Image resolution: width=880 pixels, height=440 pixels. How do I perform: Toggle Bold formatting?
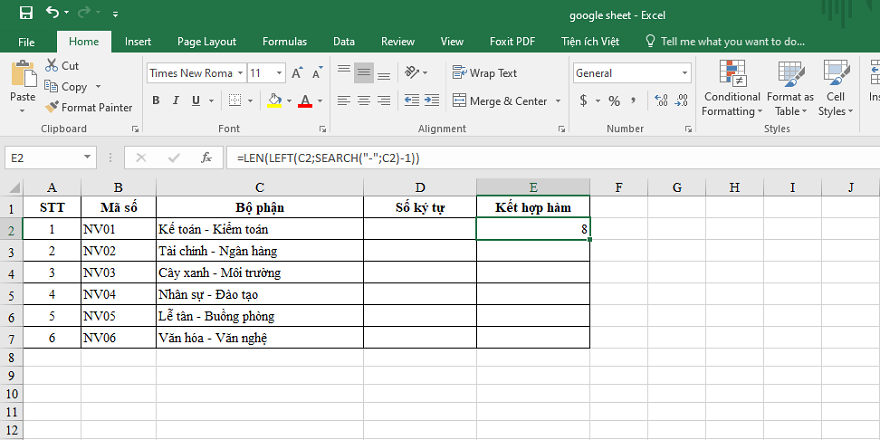[x=156, y=101]
